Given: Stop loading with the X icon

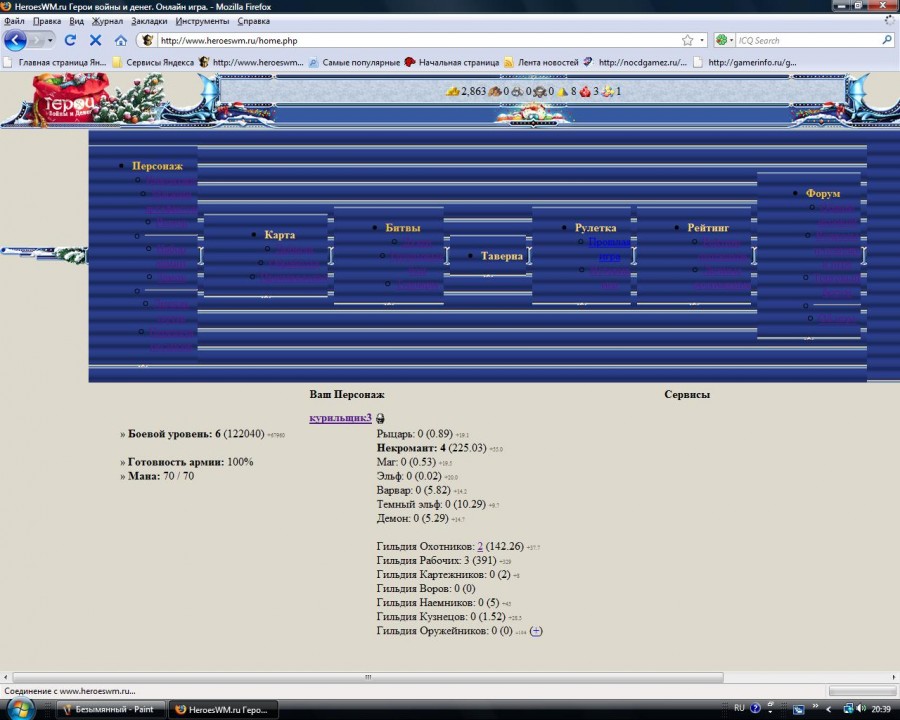Looking at the screenshot, I should pyautogui.click(x=95, y=40).
